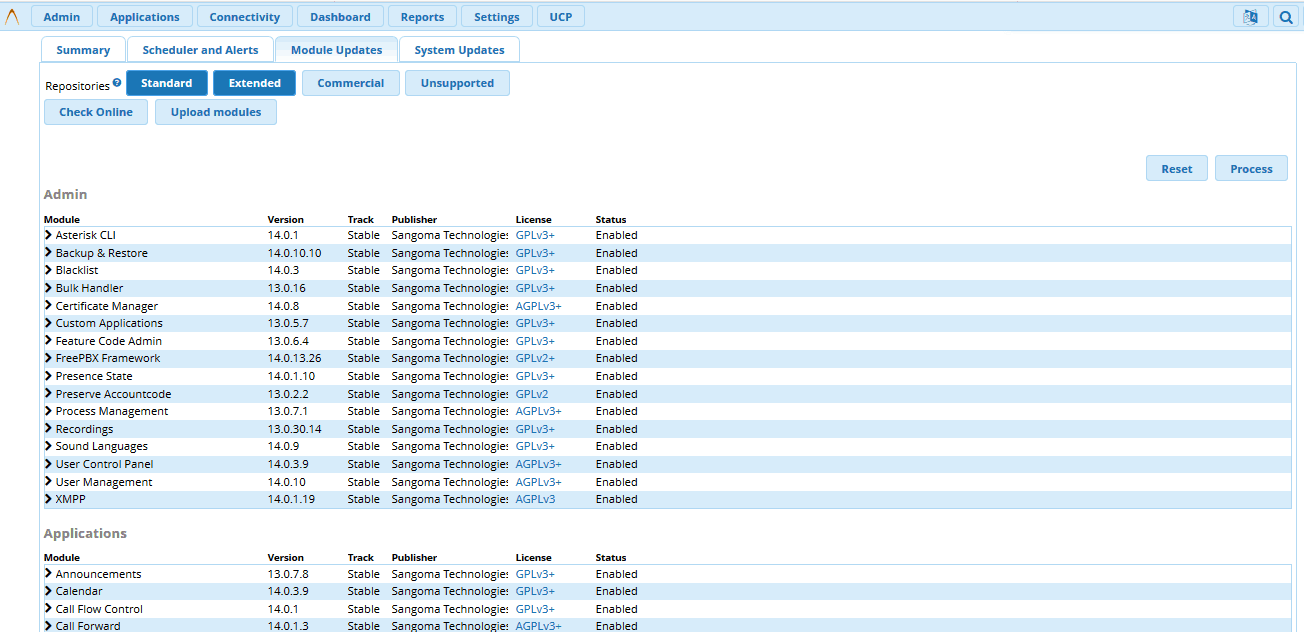This screenshot has height=632, width=1304.
Task: Click version 14.0.10.10 of Backup & Restore
Action: coord(295,253)
